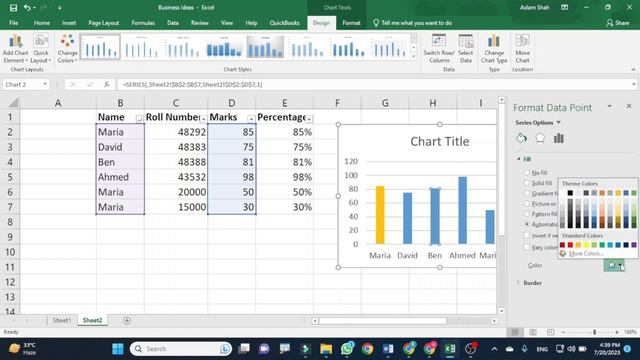Open Change Colors palette
This screenshot has width=640, height=360.
click(67, 49)
